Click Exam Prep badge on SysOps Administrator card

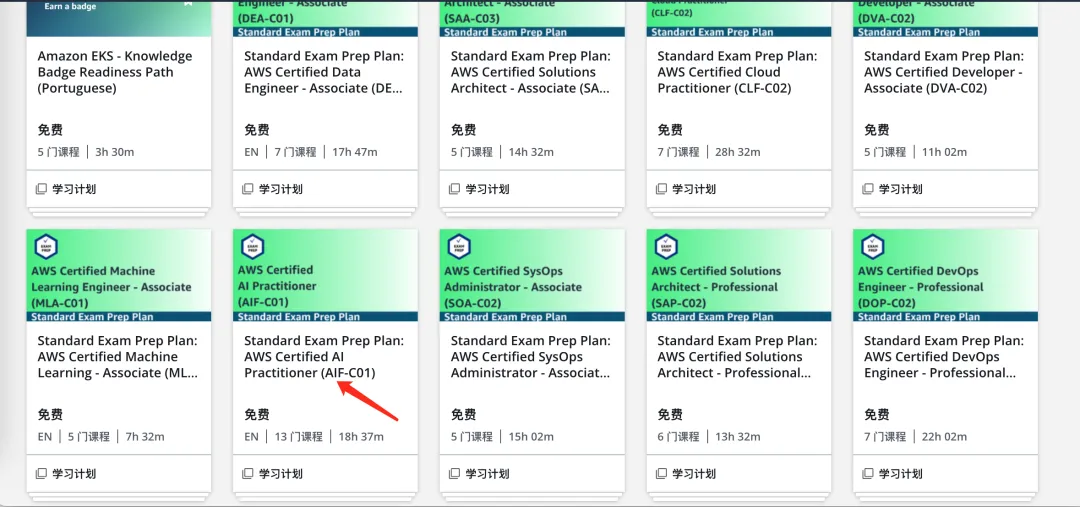tap(459, 246)
